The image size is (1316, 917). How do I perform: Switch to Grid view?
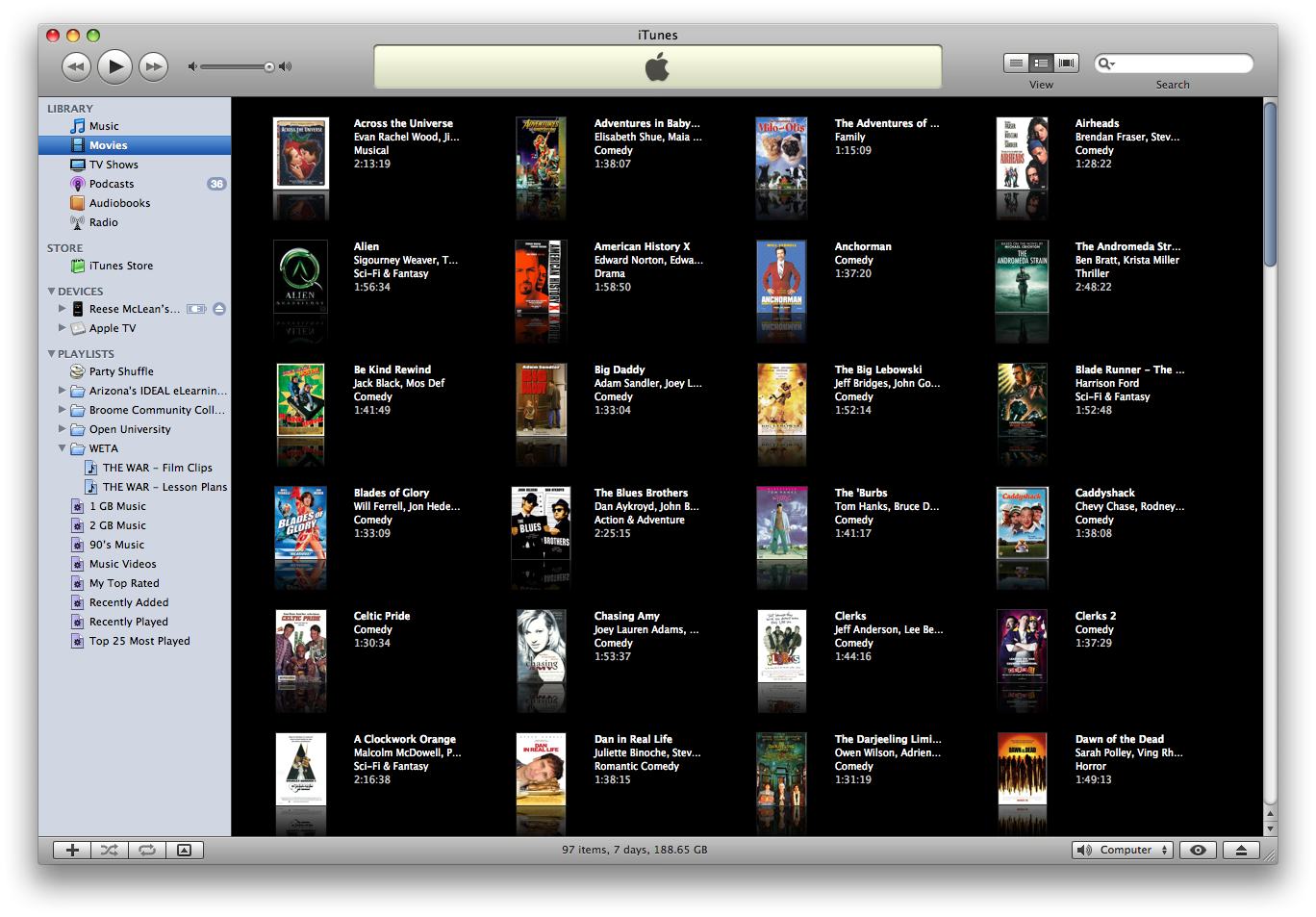coord(1041,63)
